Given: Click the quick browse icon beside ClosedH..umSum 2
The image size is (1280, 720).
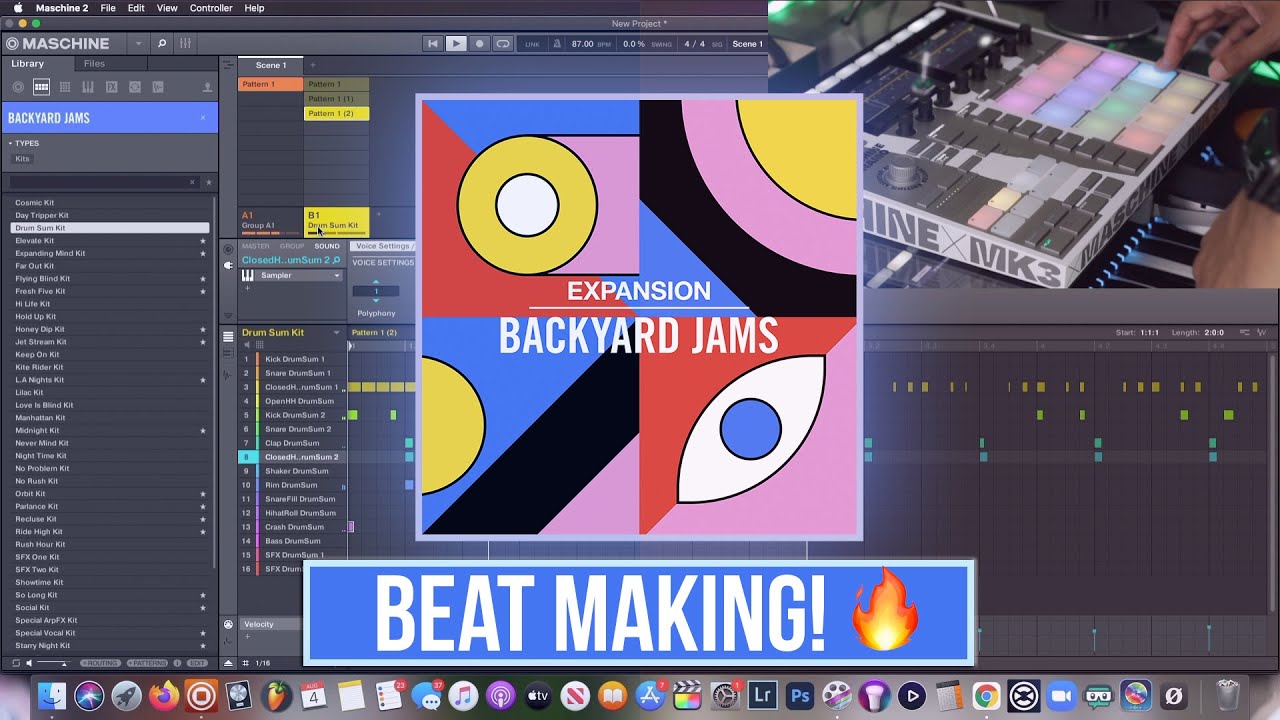Looking at the screenshot, I should (x=336, y=260).
